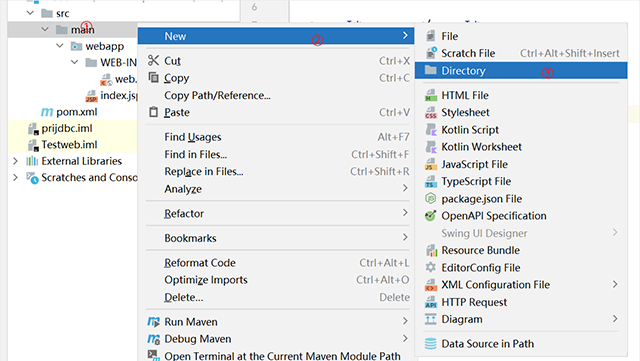Select Reformat Code
Screen dimensions: 640x361
pyautogui.click(x=276, y=263)
